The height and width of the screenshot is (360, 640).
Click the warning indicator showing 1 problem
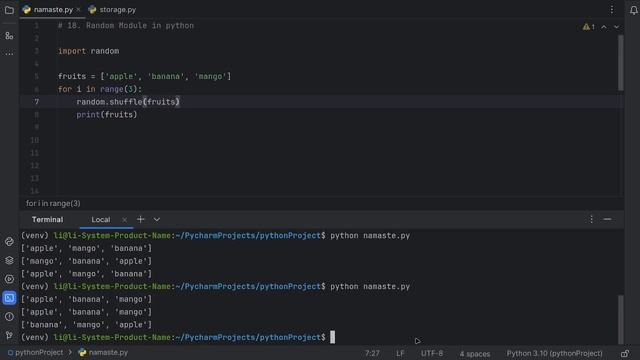coord(589,27)
